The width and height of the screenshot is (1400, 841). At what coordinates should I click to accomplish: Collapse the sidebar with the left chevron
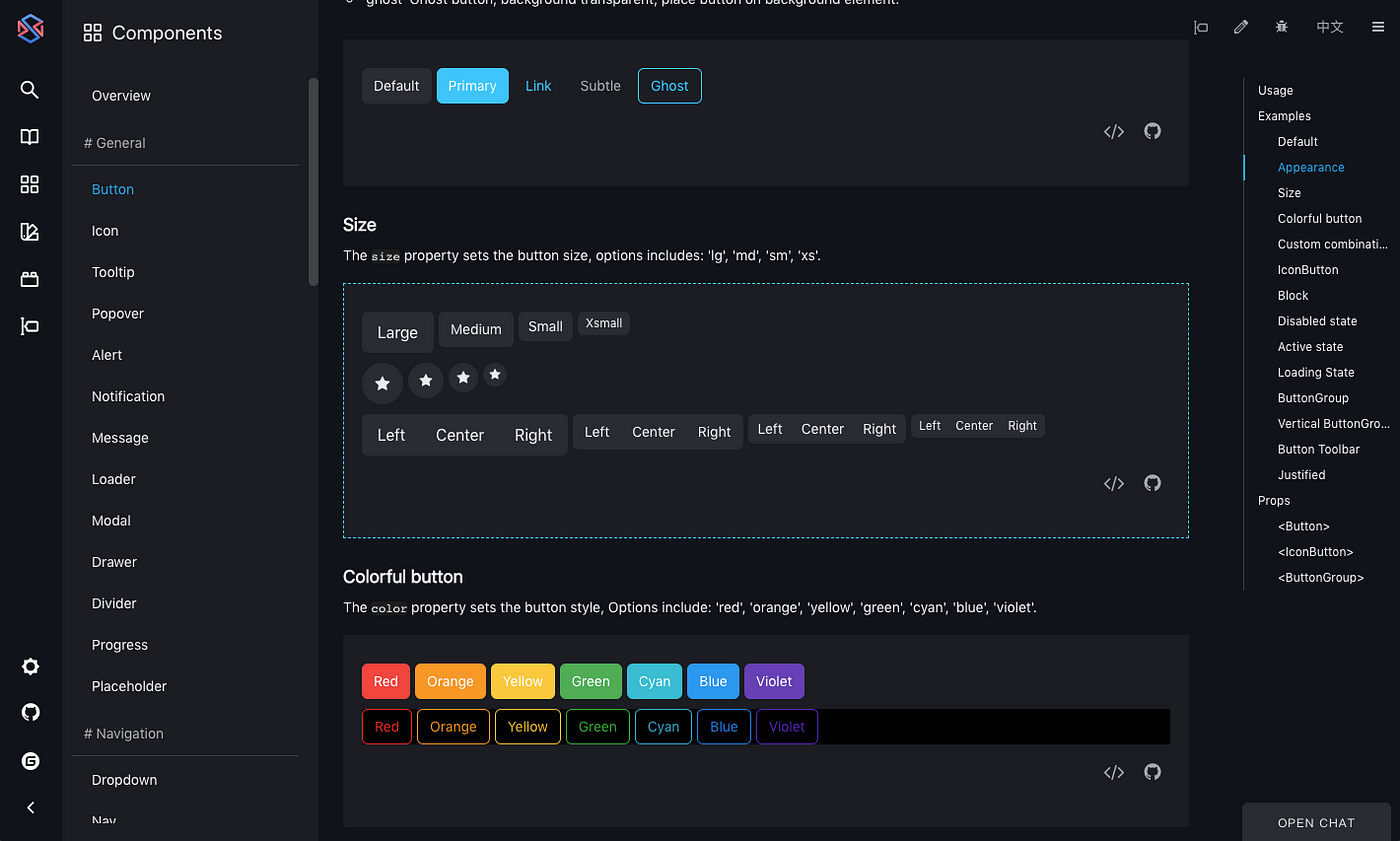coord(30,808)
